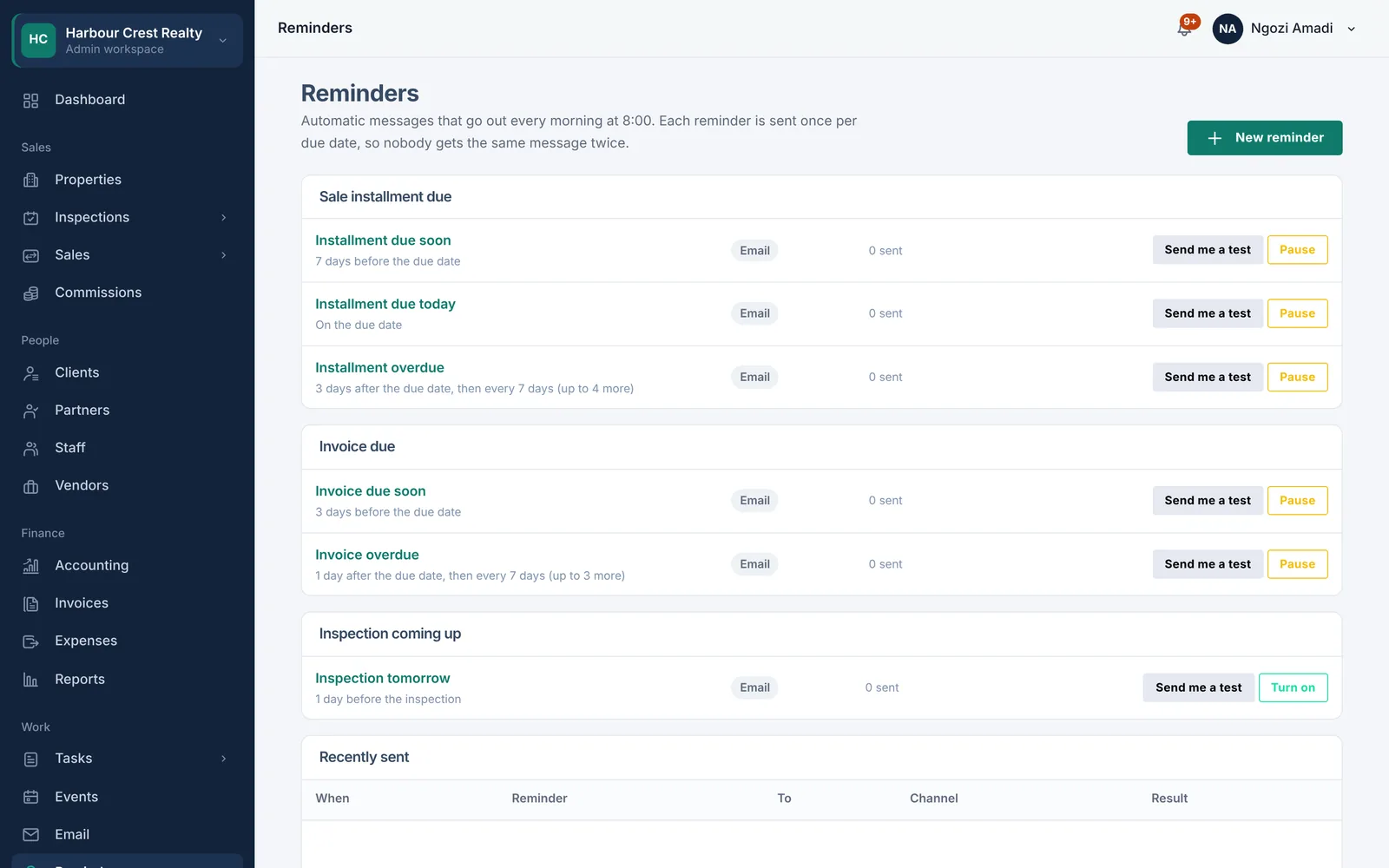Pause the Installment overdue reminder
Image resolution: width=1389 pixels, height=868 pixels.
[1297, 377]
